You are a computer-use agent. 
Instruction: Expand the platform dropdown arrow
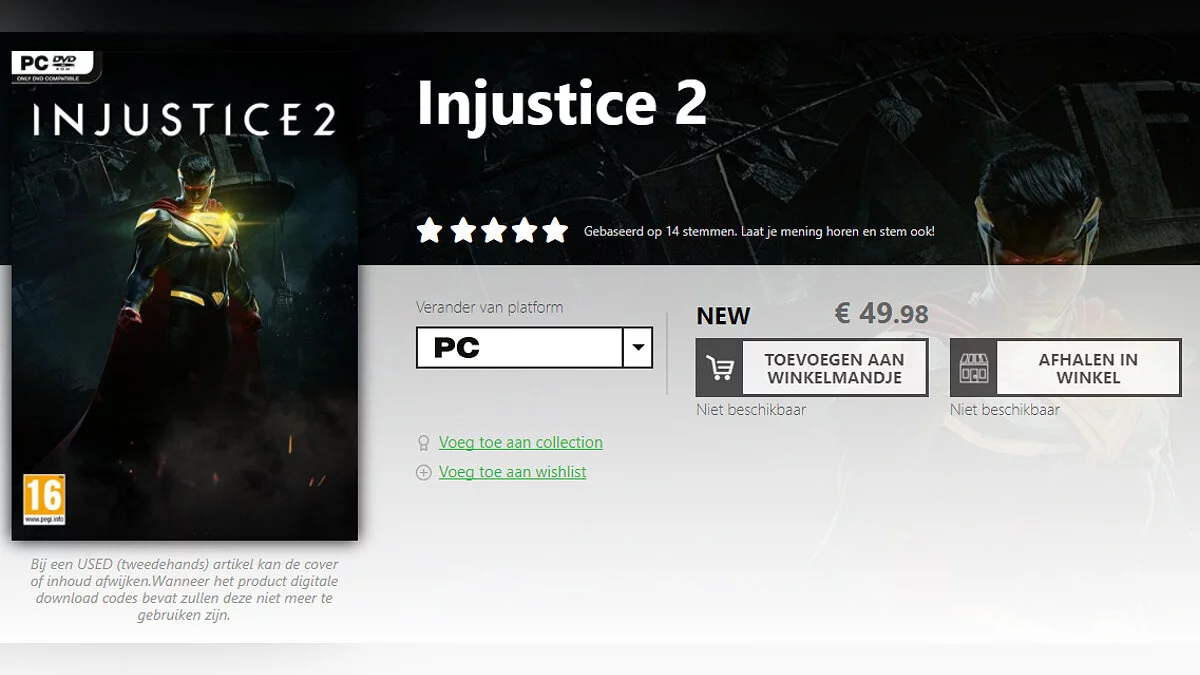(x=637, y=348)
